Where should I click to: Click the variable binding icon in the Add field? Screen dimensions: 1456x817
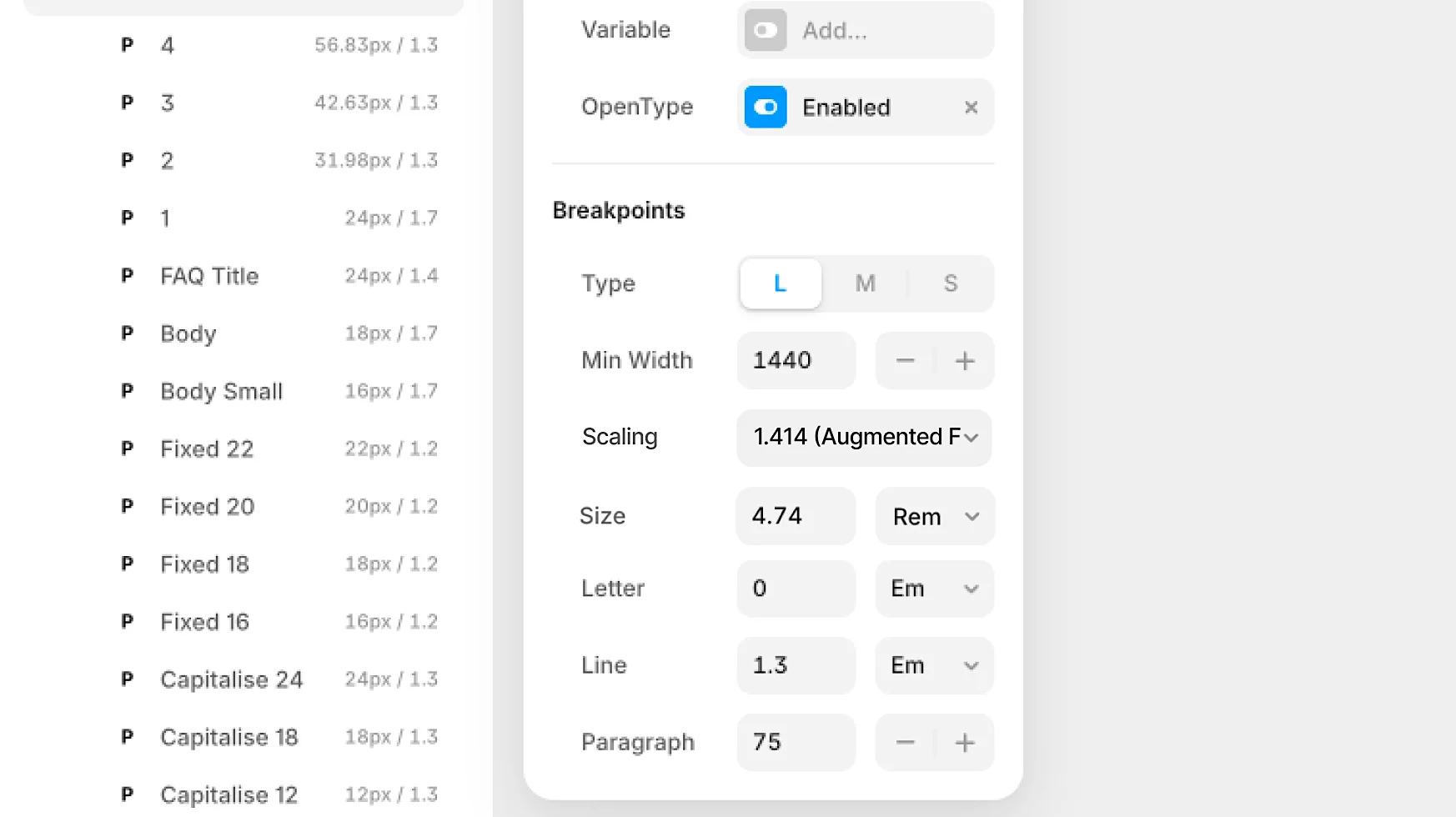pos(764,30)
